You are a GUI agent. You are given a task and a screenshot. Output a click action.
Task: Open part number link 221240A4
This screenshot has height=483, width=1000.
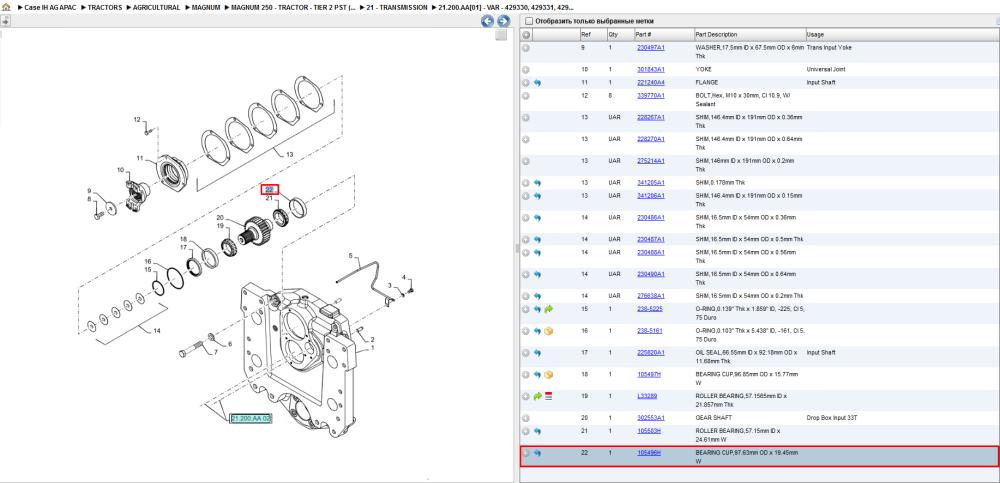click(651, 82)
